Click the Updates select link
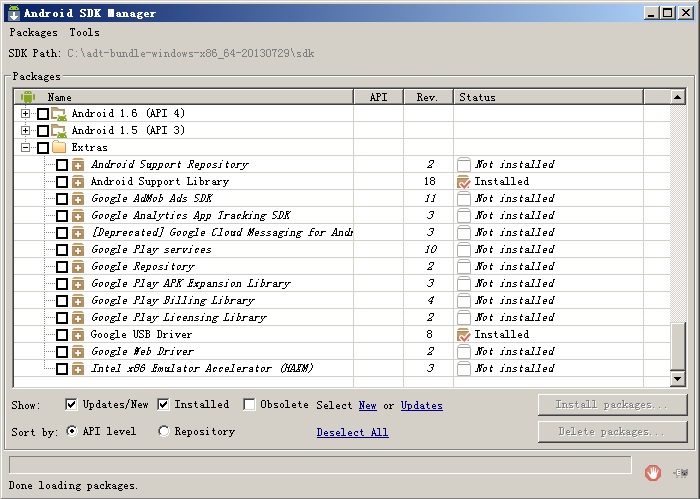The image size is (700, 499). [x=421, y=405]
